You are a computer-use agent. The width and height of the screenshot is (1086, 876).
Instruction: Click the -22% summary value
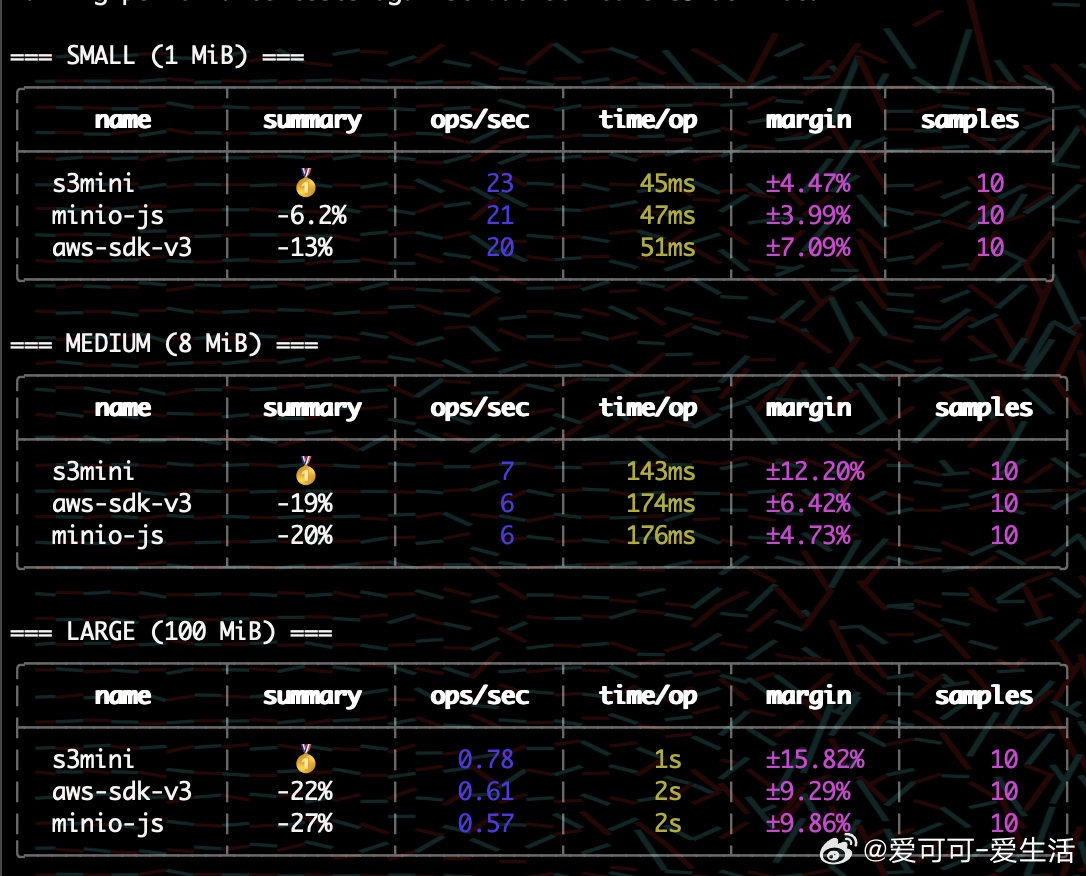coord(305,792)
